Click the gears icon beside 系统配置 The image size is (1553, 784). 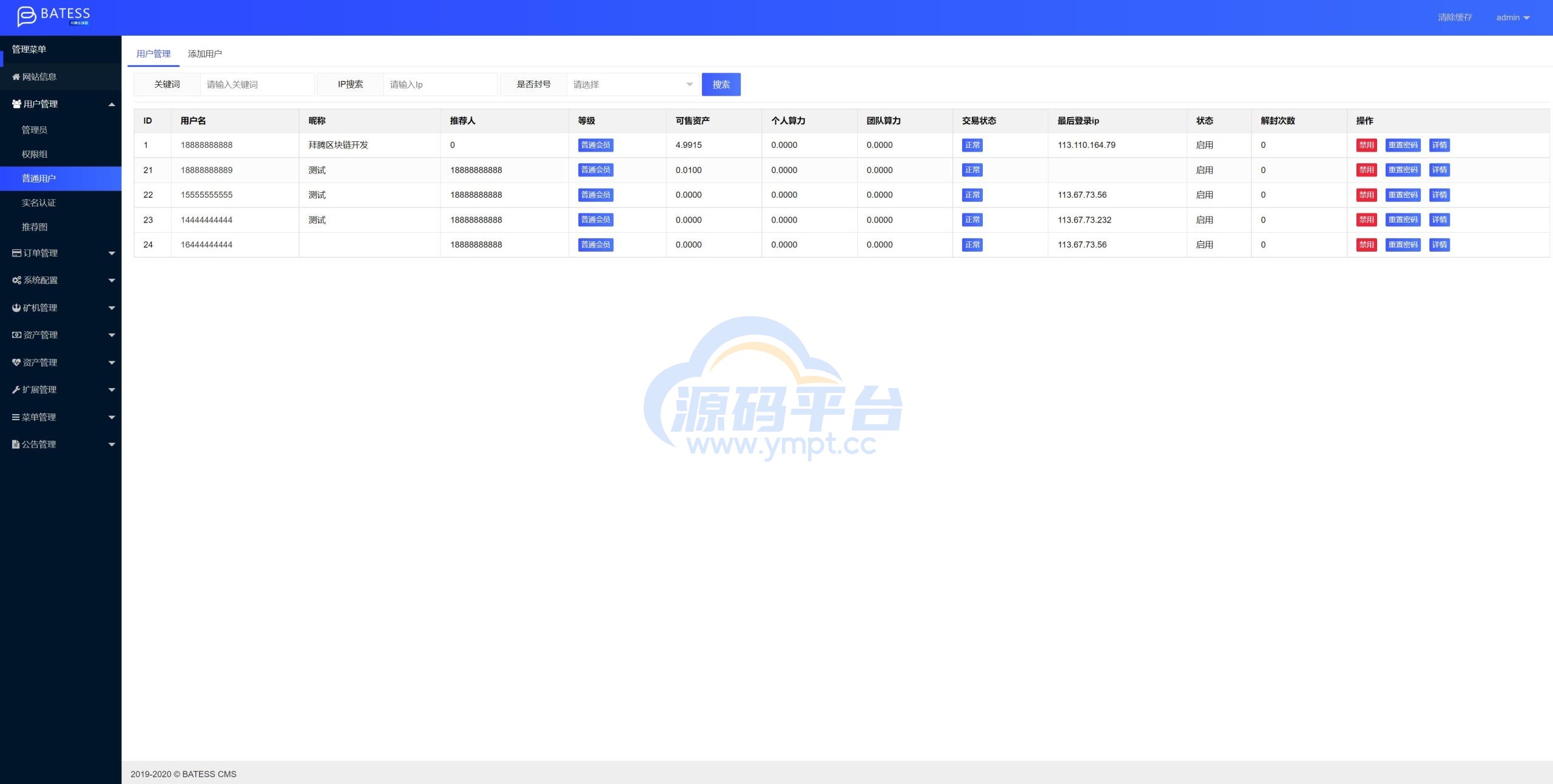pos(16,281)
